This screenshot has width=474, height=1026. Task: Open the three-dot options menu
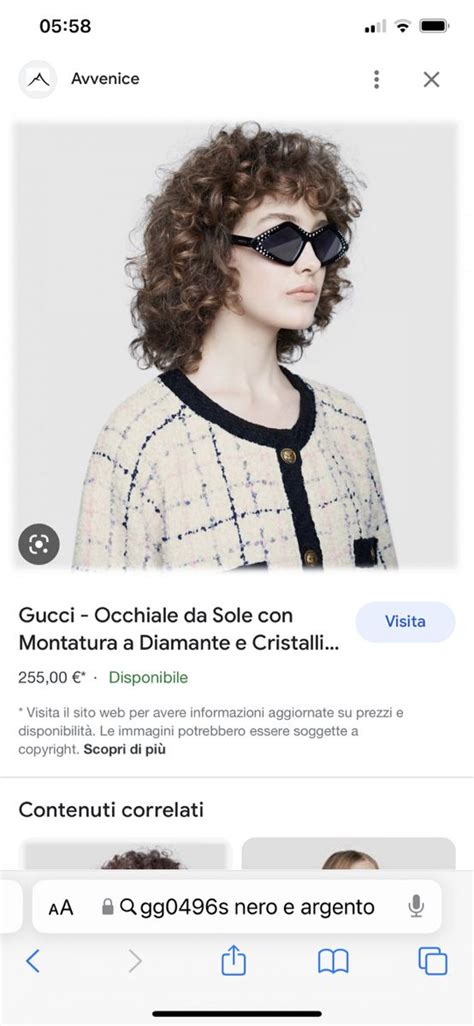click(376, 79)
